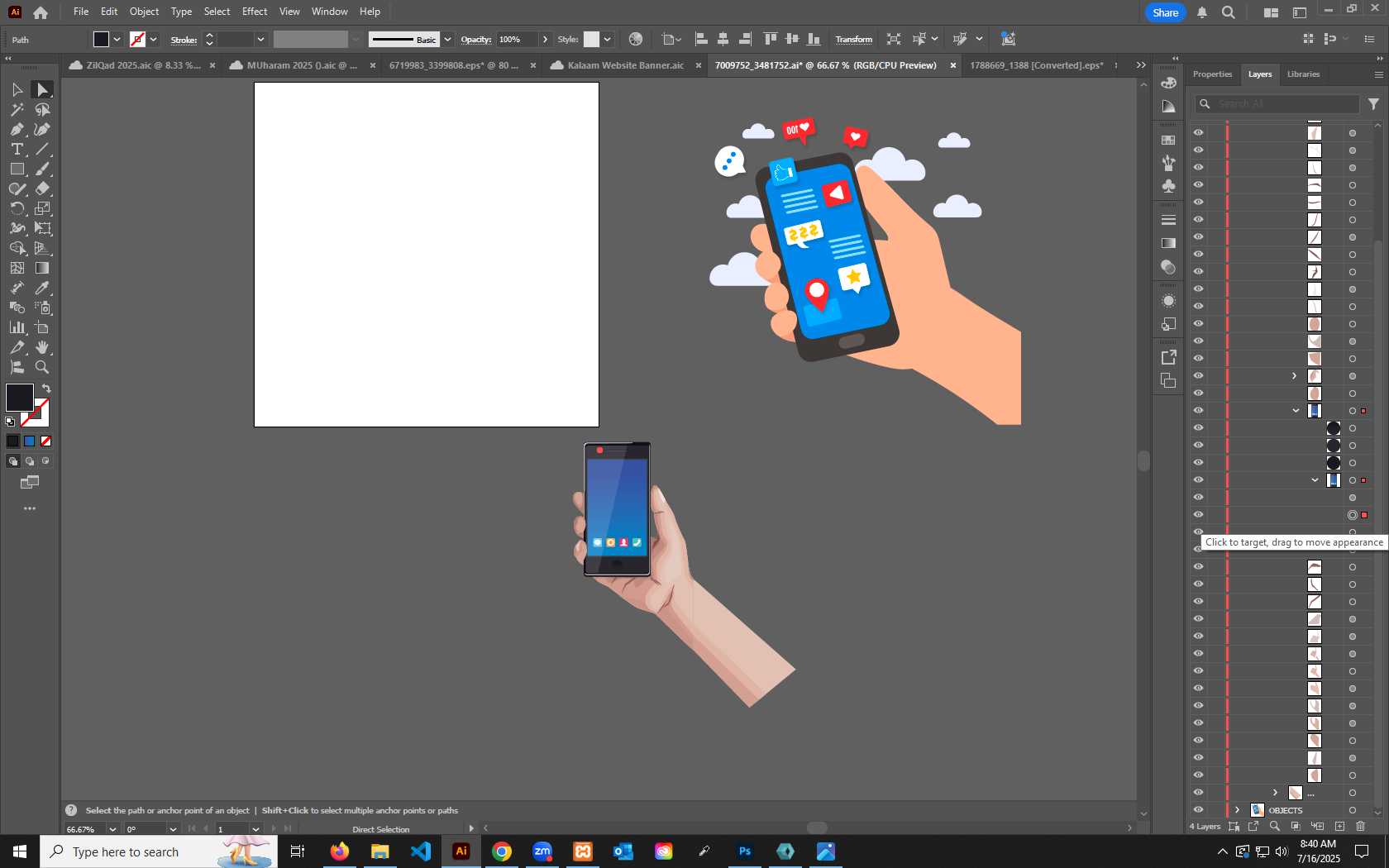Open the Basic brush definition dropdown
Viewport: 1389px width, 868px height.
click(447, 39)
